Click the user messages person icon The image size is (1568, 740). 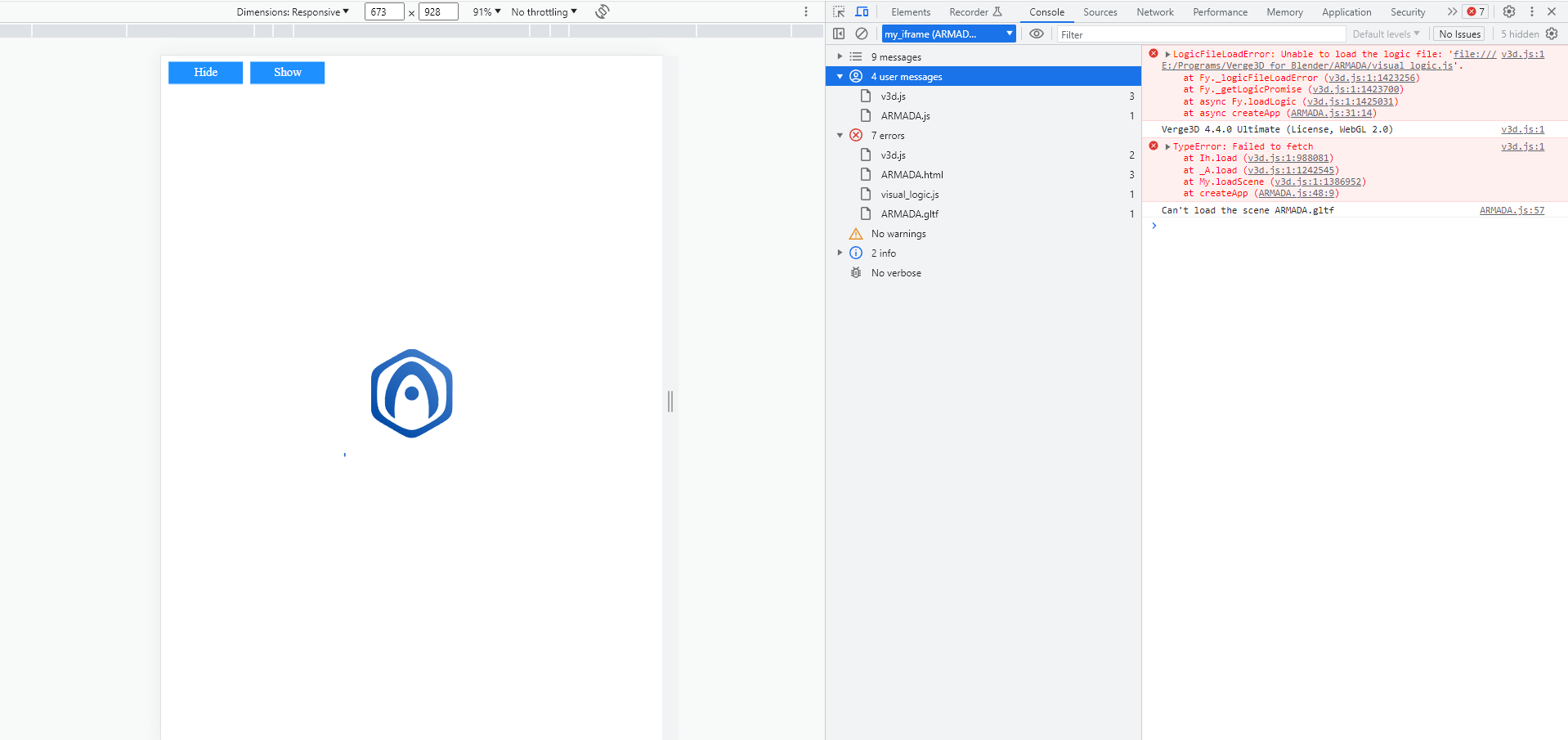tap(856, 76)
